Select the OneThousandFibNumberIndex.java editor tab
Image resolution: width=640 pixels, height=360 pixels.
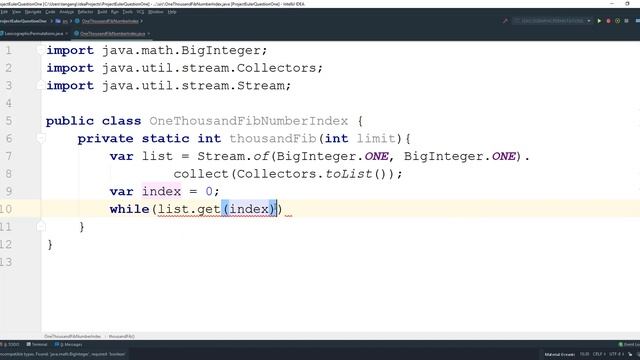(112, 33)
